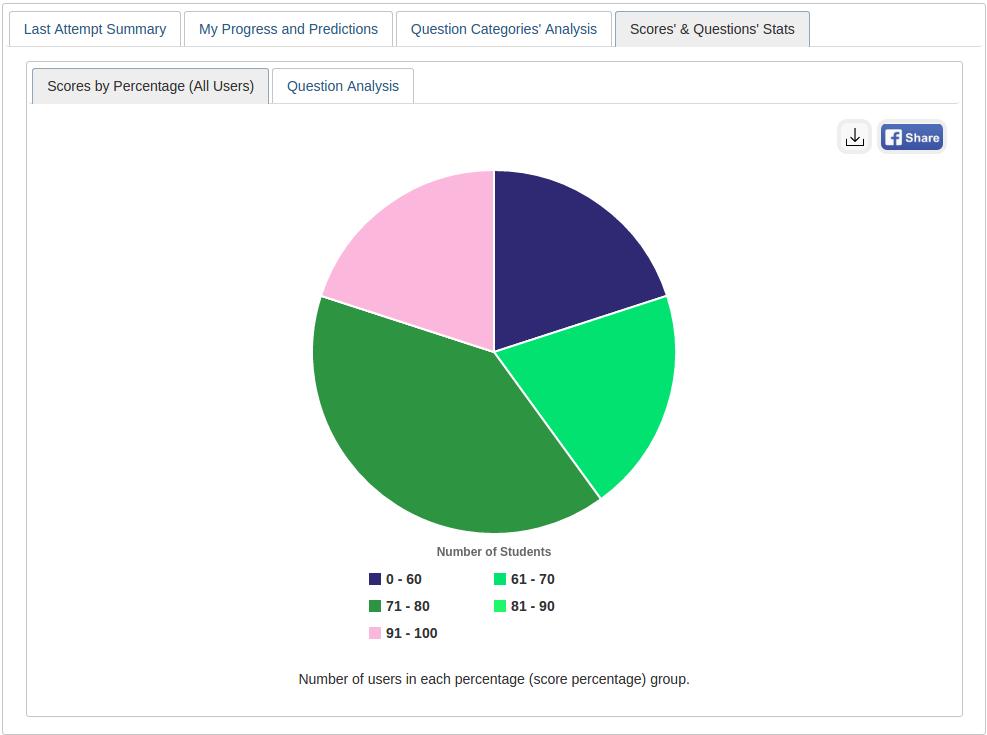Toggle the "71 - 80" legend label
The image size is (987, 735).
(408, 606)
